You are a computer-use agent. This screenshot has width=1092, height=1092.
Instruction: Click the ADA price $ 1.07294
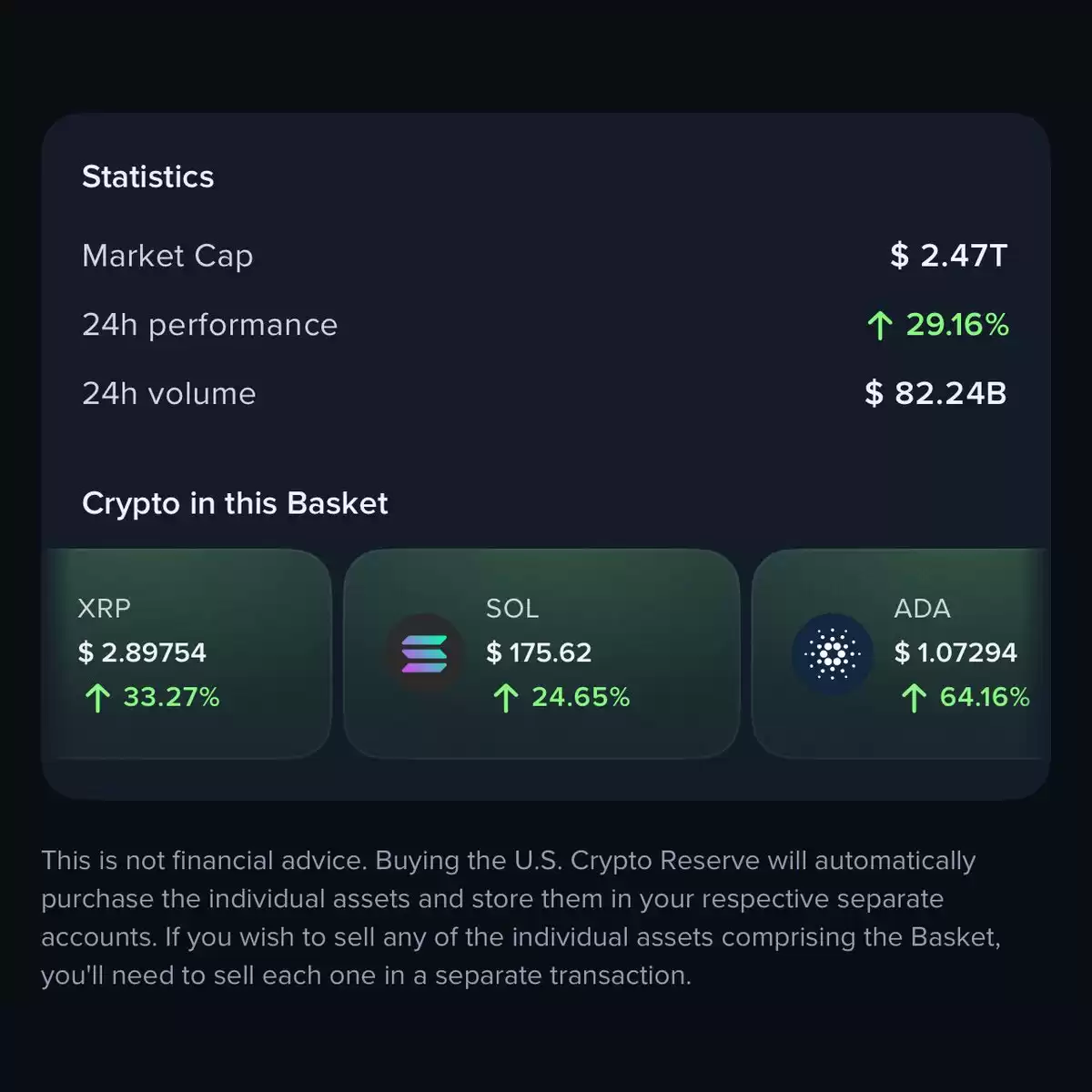[955, 652]
